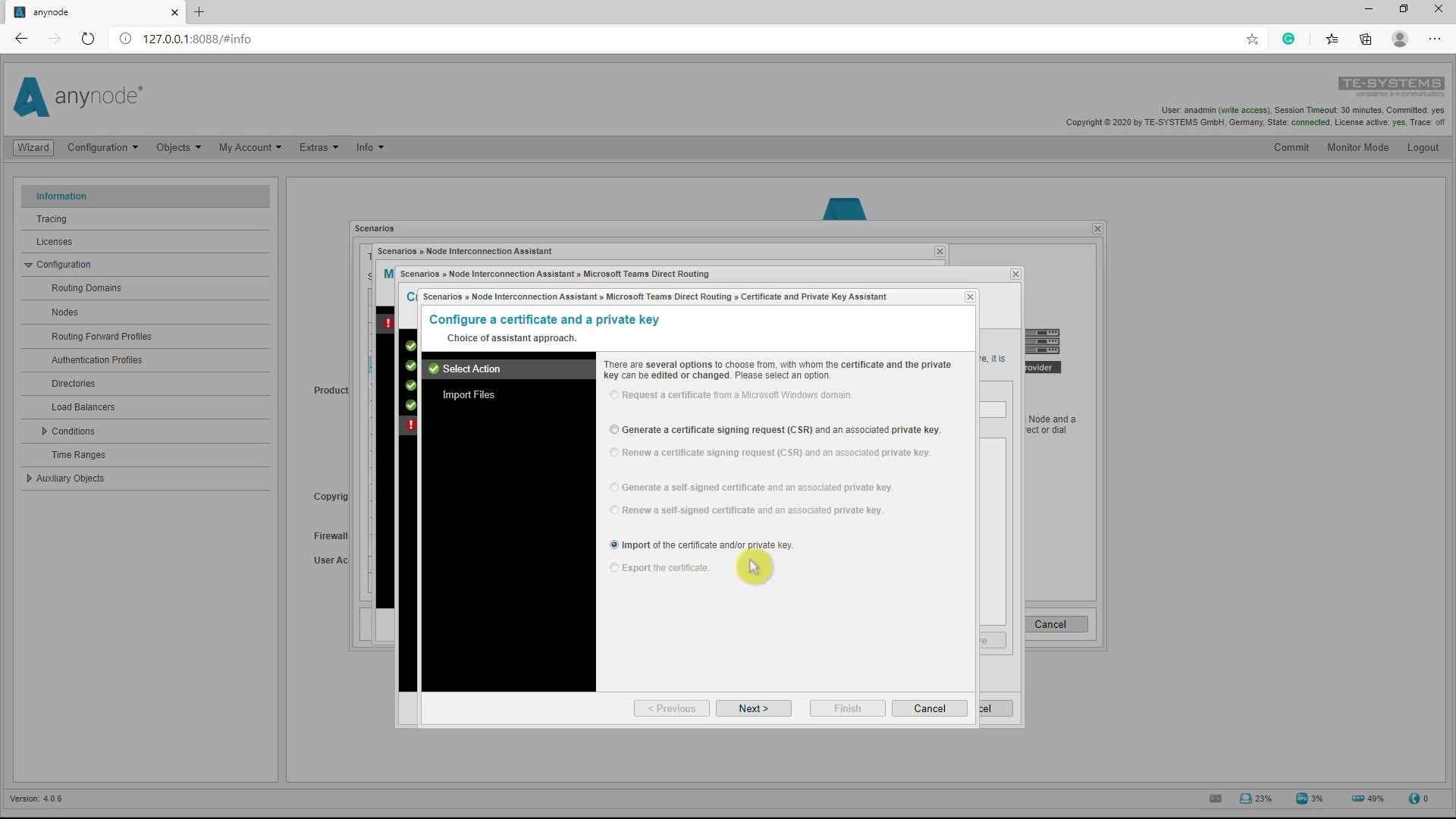Image resolution: width=1456 pixels, height=819 pixels.
Task: Click the site information icon in address bar
Action: tap(126, 39)
